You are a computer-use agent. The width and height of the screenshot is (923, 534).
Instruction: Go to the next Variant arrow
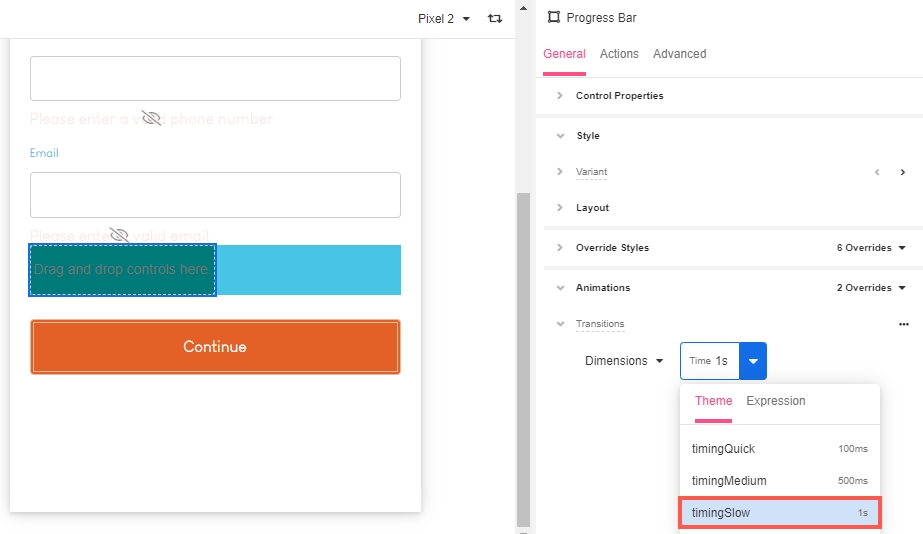pyautogui.click(x=902, y=172)
